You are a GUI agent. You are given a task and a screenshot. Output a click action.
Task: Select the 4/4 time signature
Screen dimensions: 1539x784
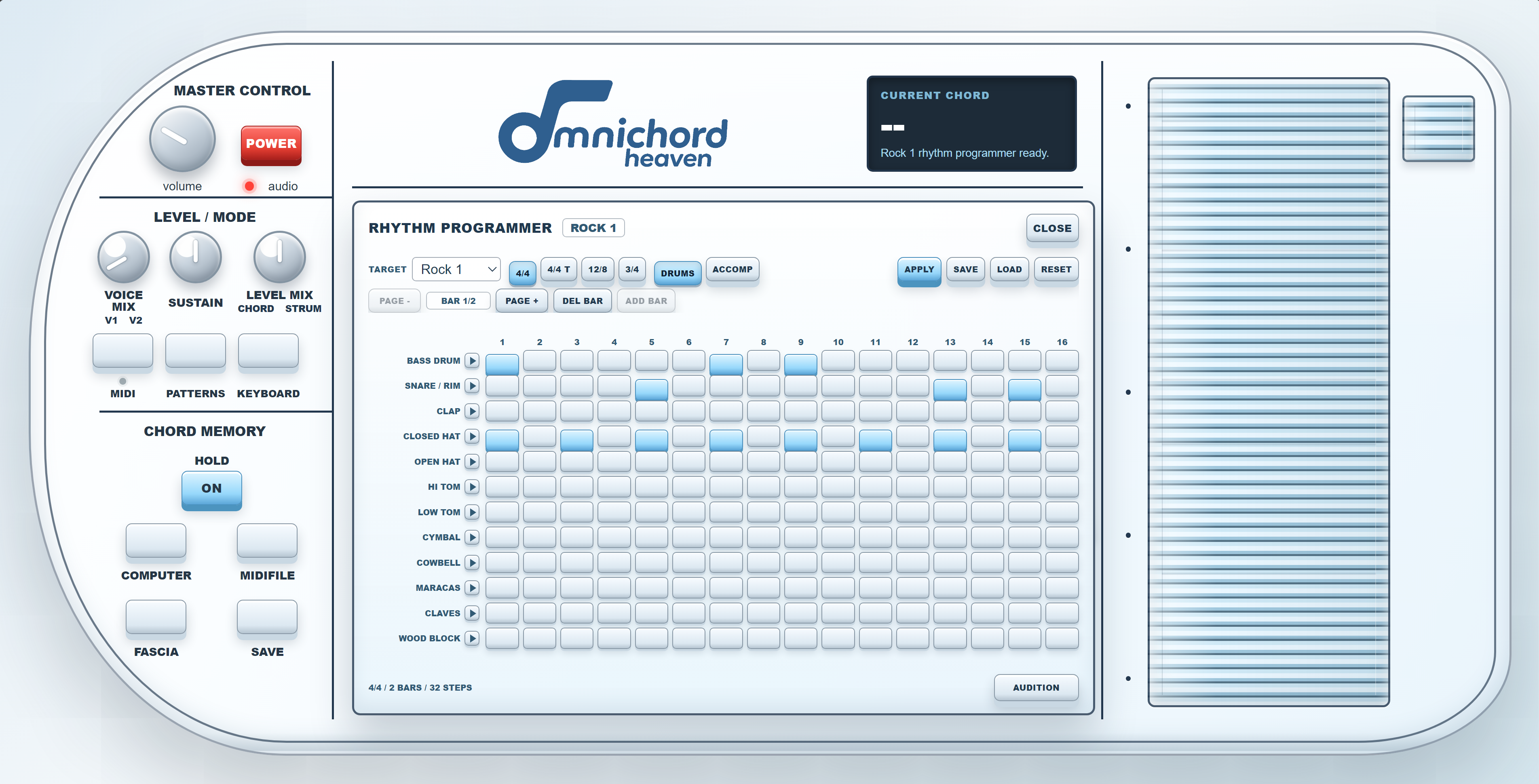pyautogui.click(x=522, y=273)
